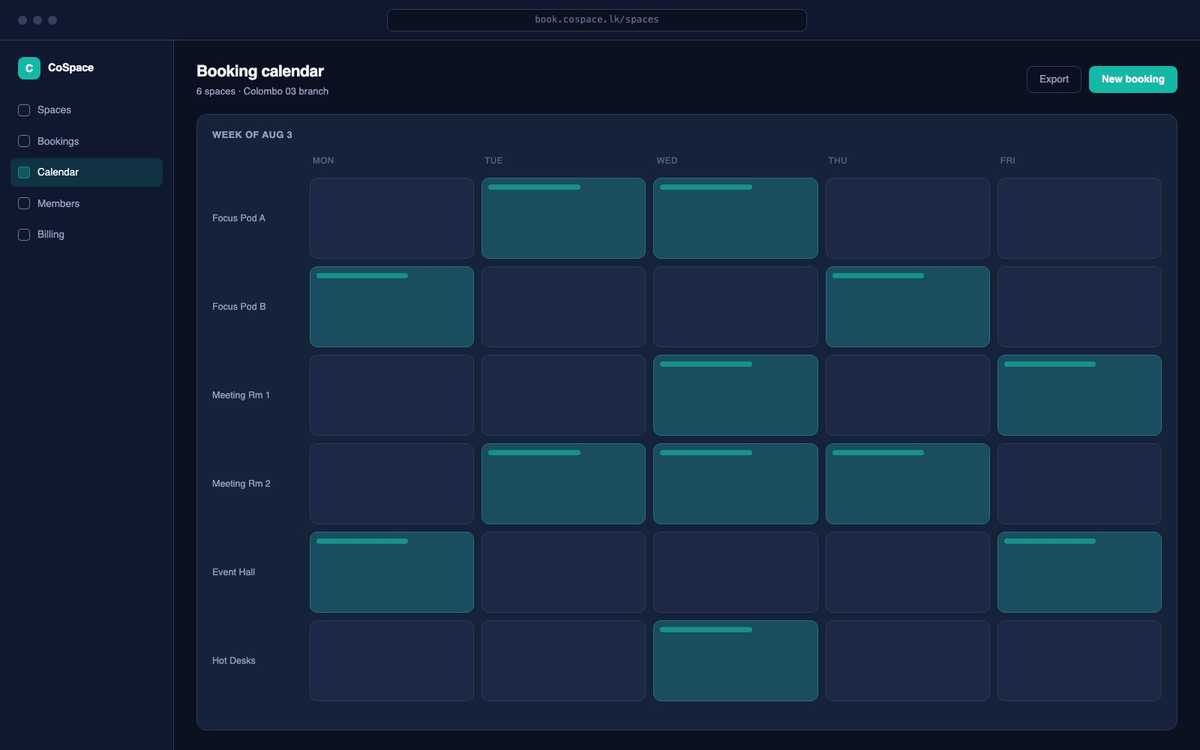
Task: Select the Meeting Rm 1 Thursday slot
Action: pos(908,395)
